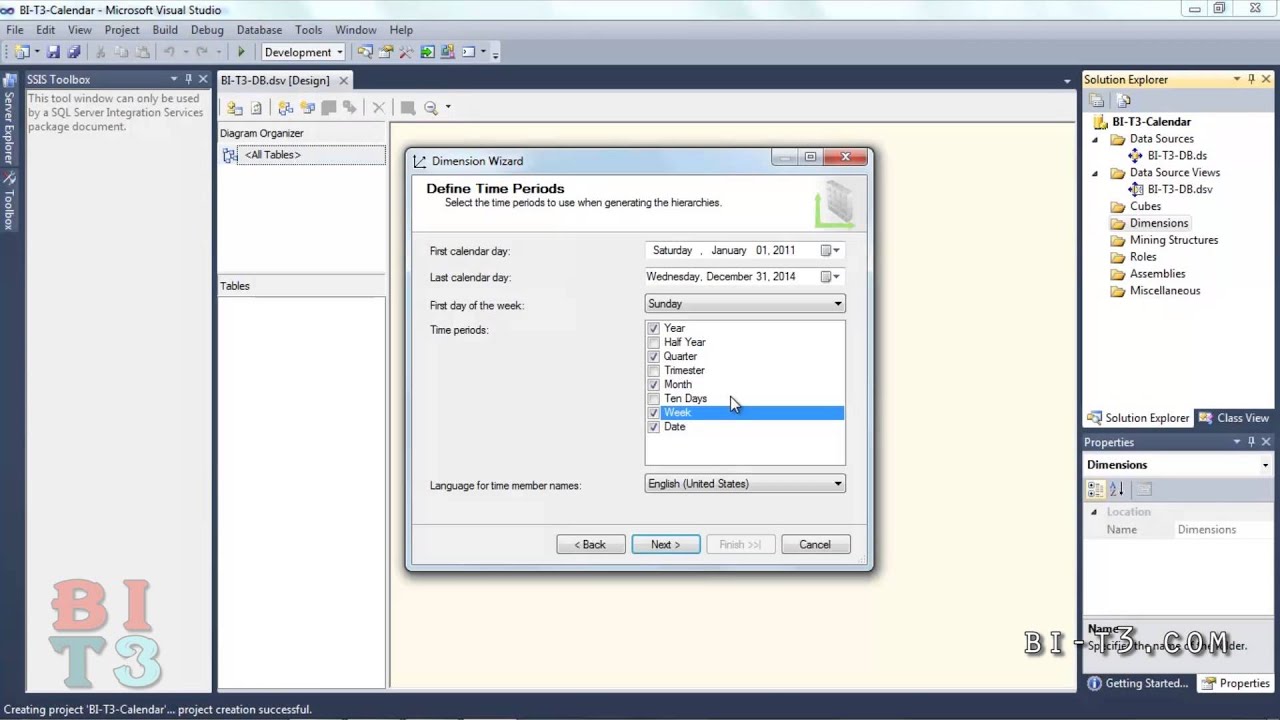The height and width of the screenshot is (720, 1280).
Task: Check the Ten Days time period
Action: 654,398
